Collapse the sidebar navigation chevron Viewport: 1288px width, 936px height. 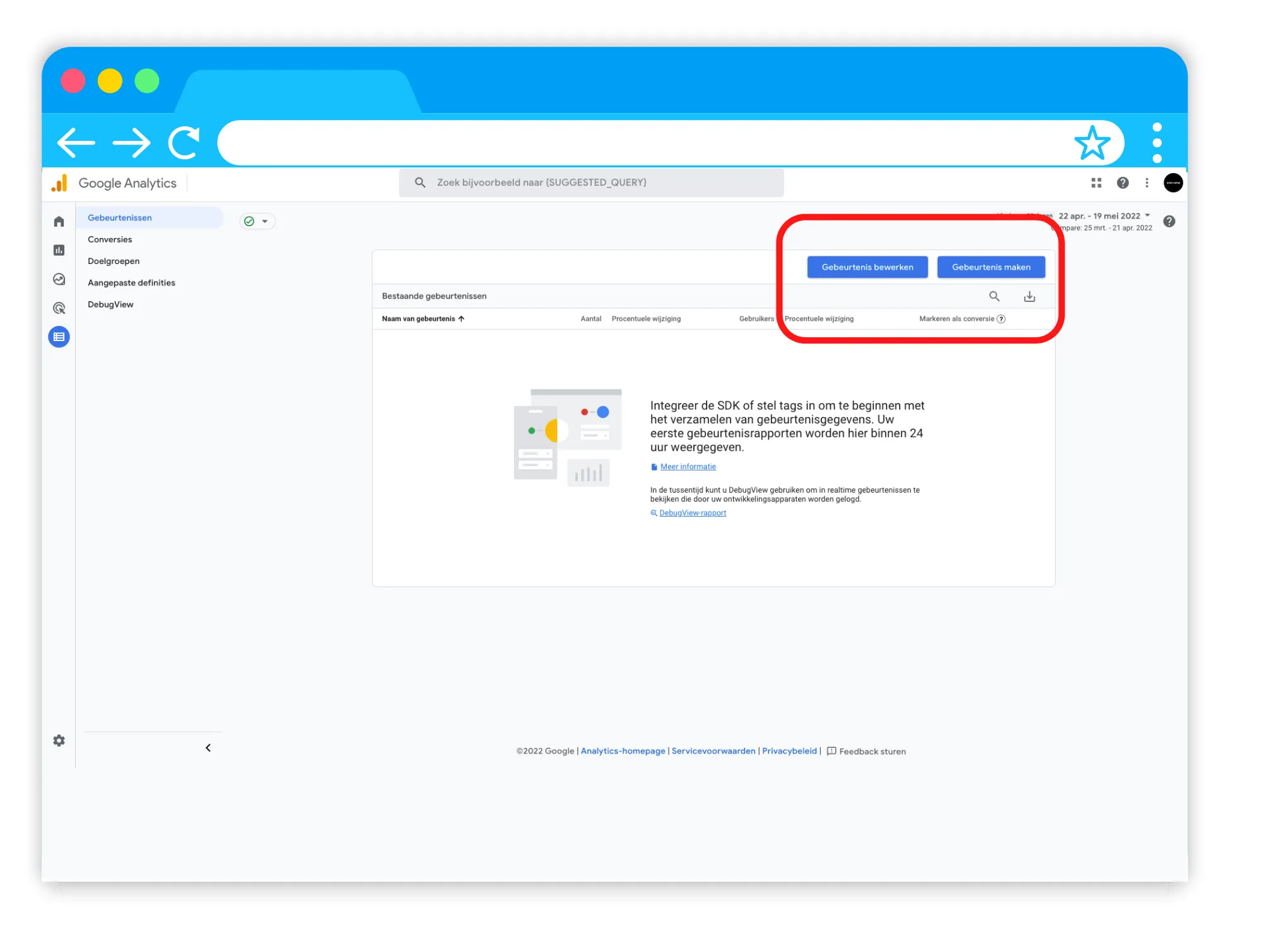[x=208, y=748]
